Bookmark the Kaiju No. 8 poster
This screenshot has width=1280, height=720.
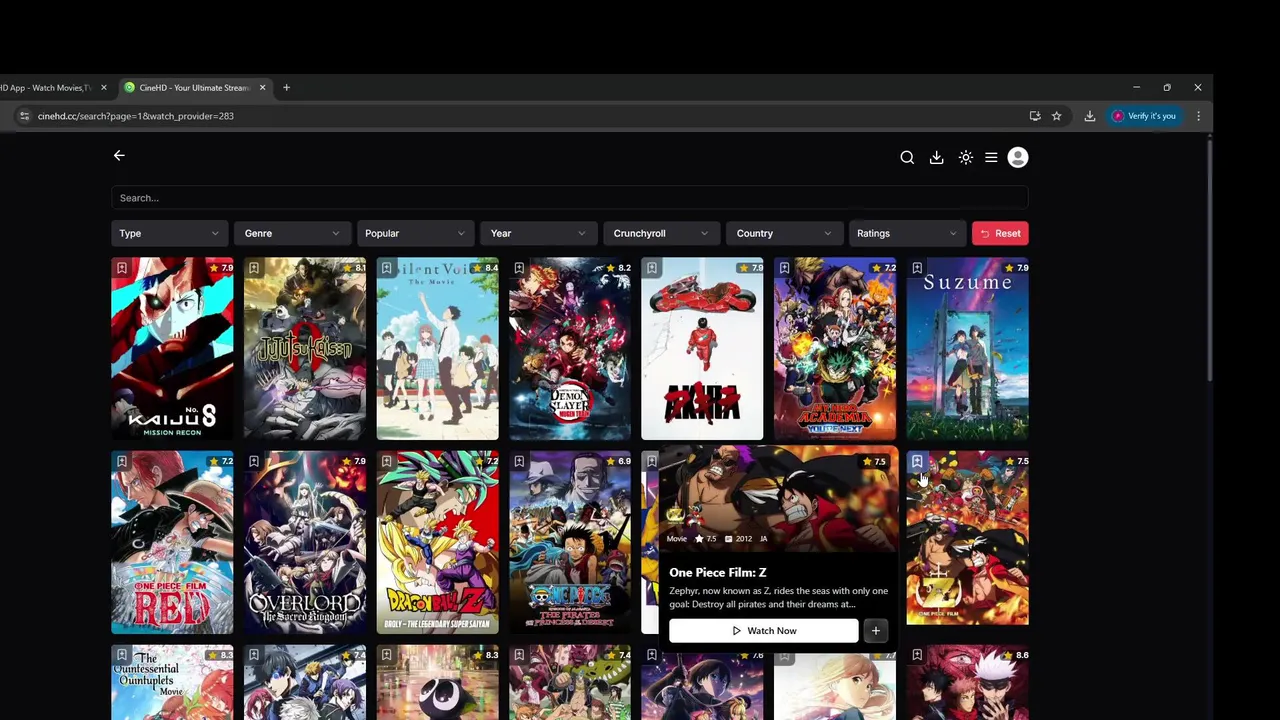[x=122, y=268]
